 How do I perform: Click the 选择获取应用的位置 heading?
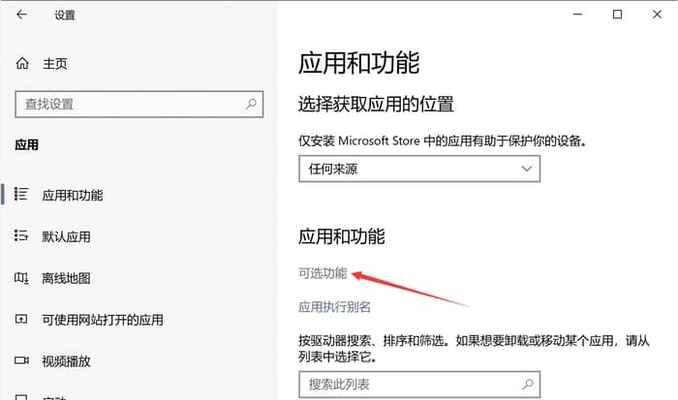[x=376, y=104]
